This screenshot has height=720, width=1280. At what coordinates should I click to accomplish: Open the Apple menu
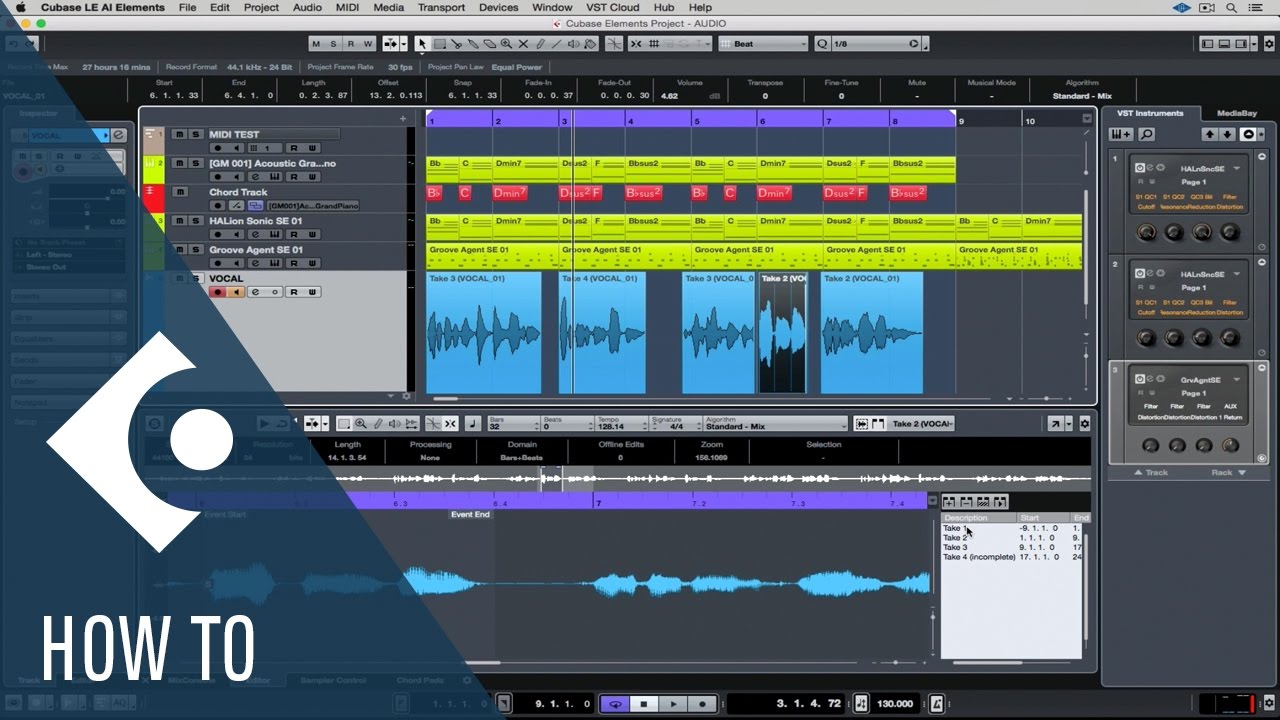point(20,7)
